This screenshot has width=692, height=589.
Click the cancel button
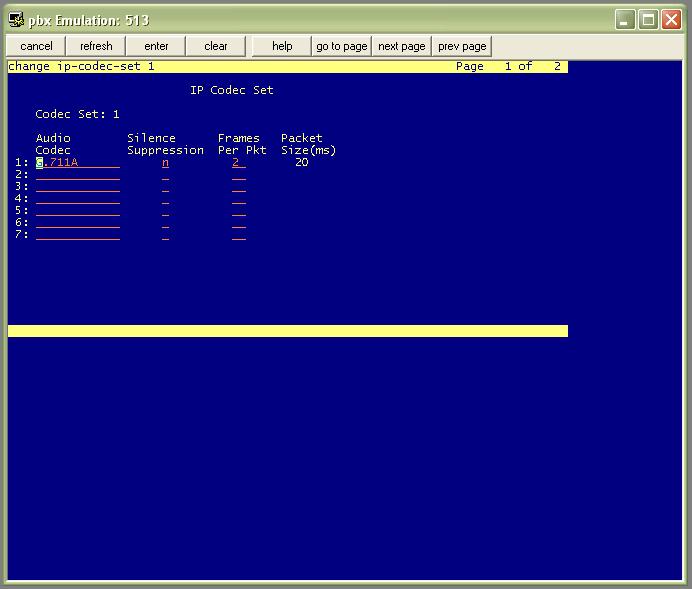coord(36,46)
